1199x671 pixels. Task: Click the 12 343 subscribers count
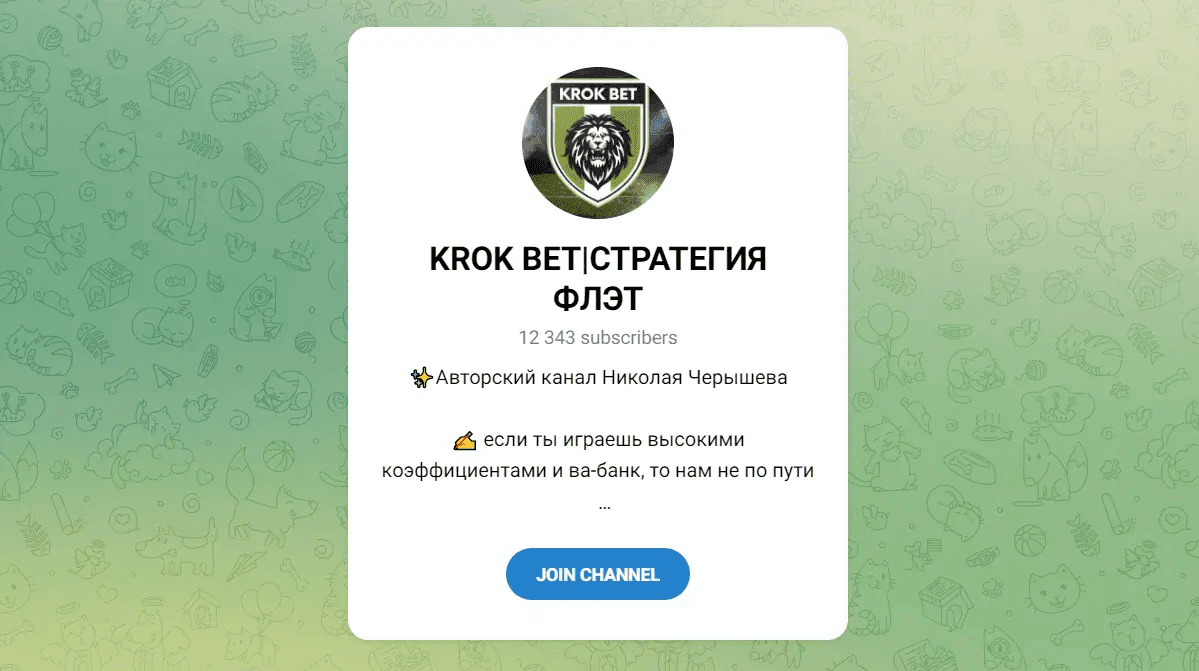pos(598,338)
